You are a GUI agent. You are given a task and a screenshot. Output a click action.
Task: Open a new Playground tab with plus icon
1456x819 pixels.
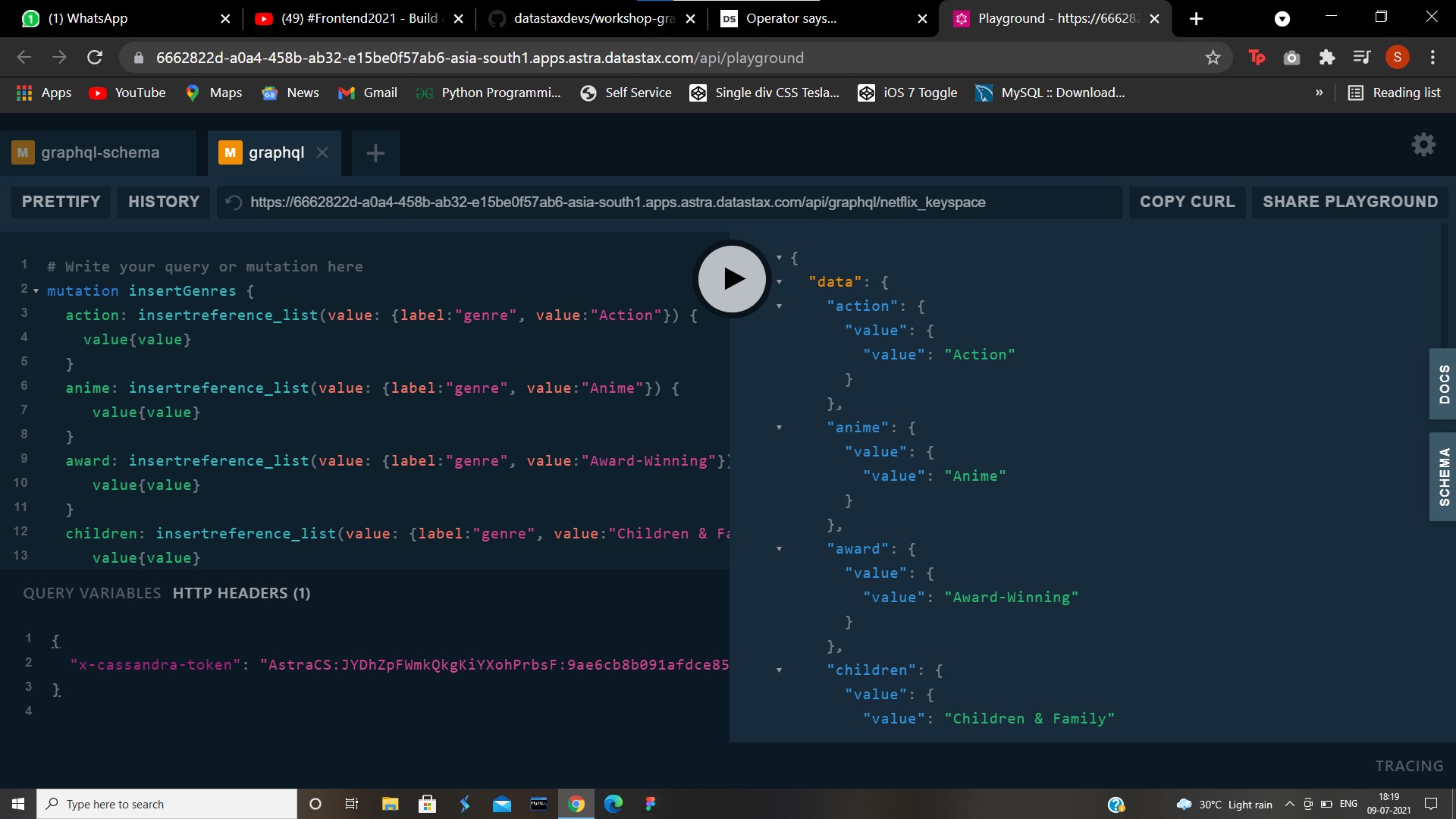[x=375, y=153]
